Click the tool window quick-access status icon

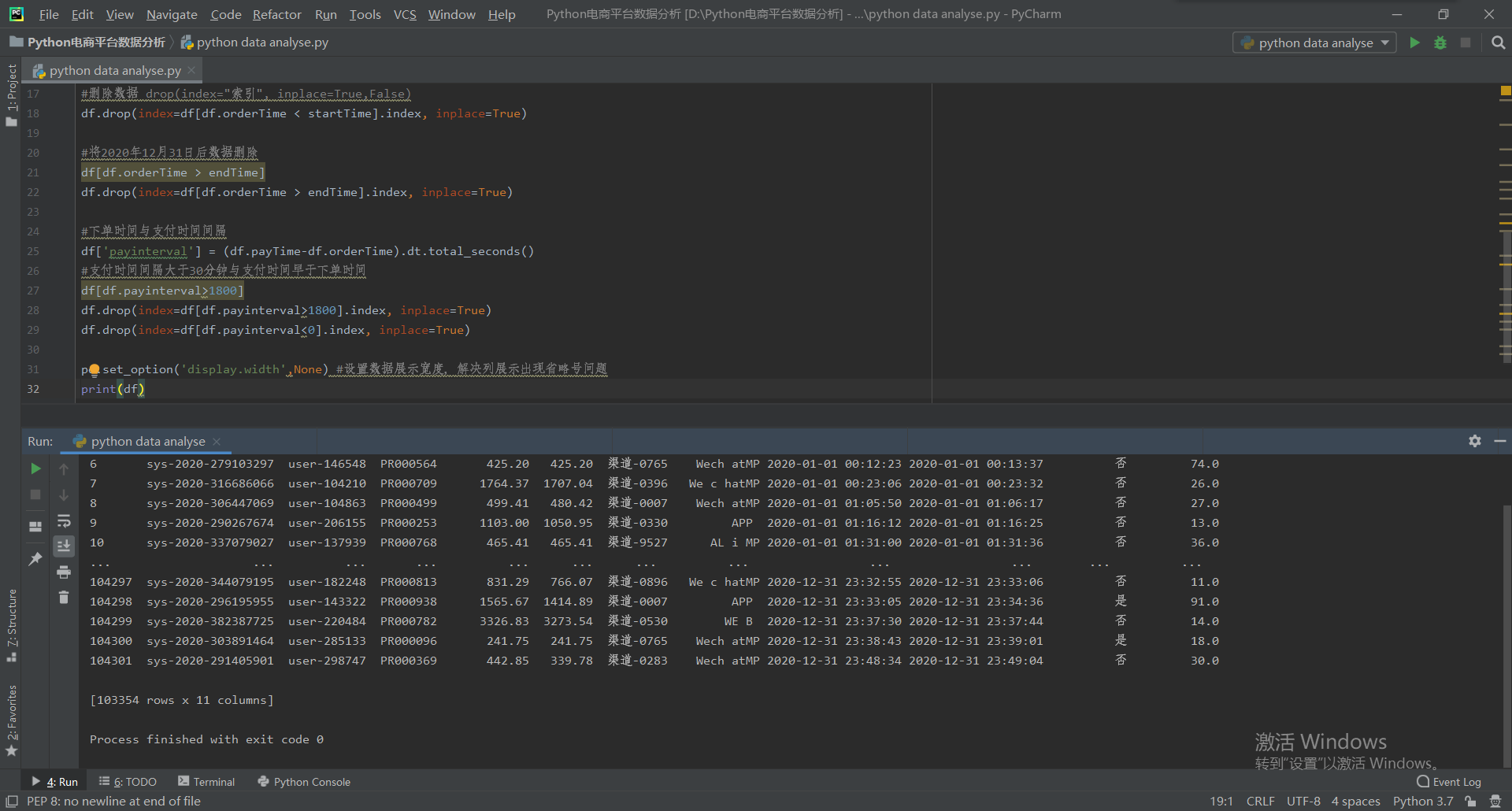[x=12, y=801]
